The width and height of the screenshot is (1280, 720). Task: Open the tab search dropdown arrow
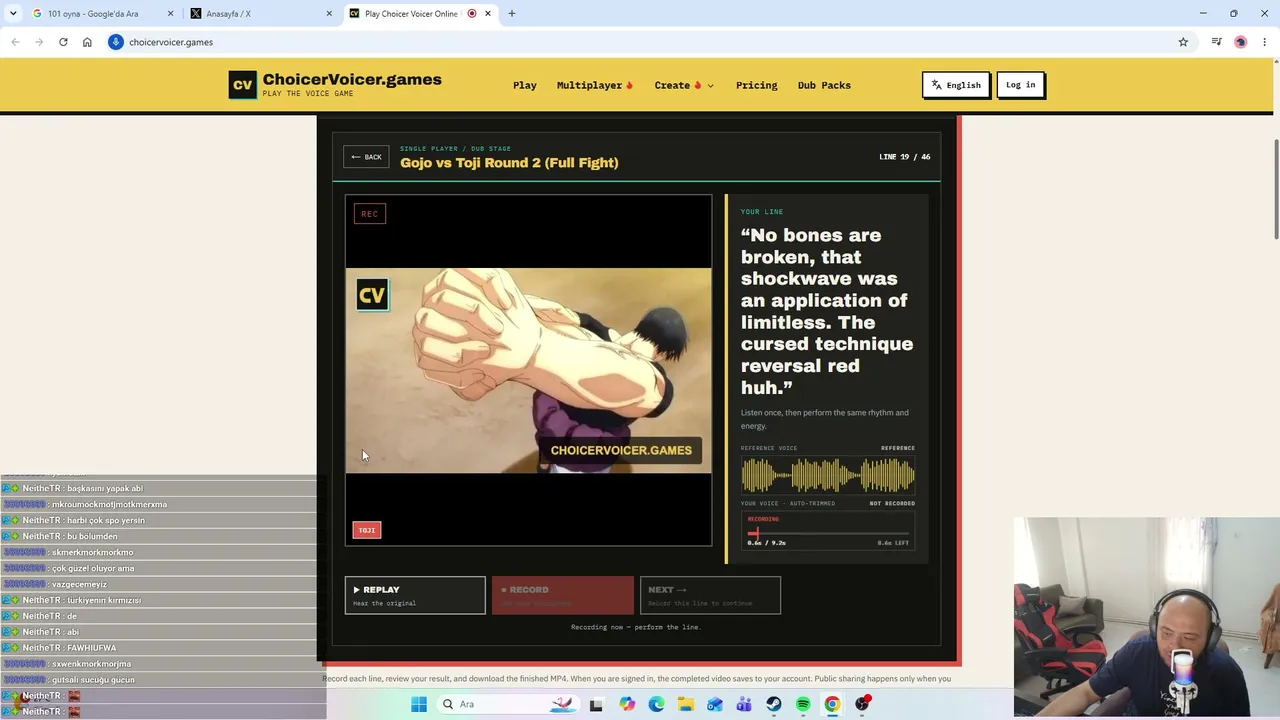[x=13, y=13]
